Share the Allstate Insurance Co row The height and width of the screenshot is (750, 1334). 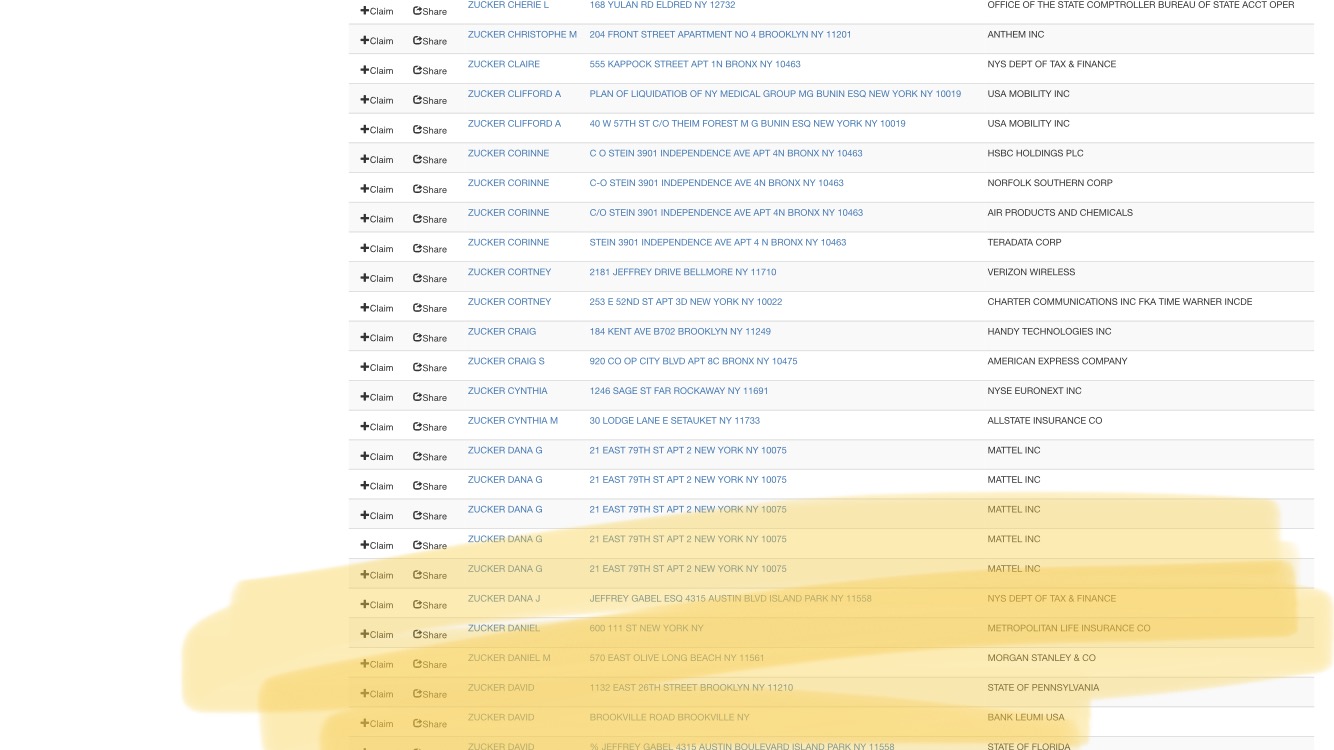point(430,427)
